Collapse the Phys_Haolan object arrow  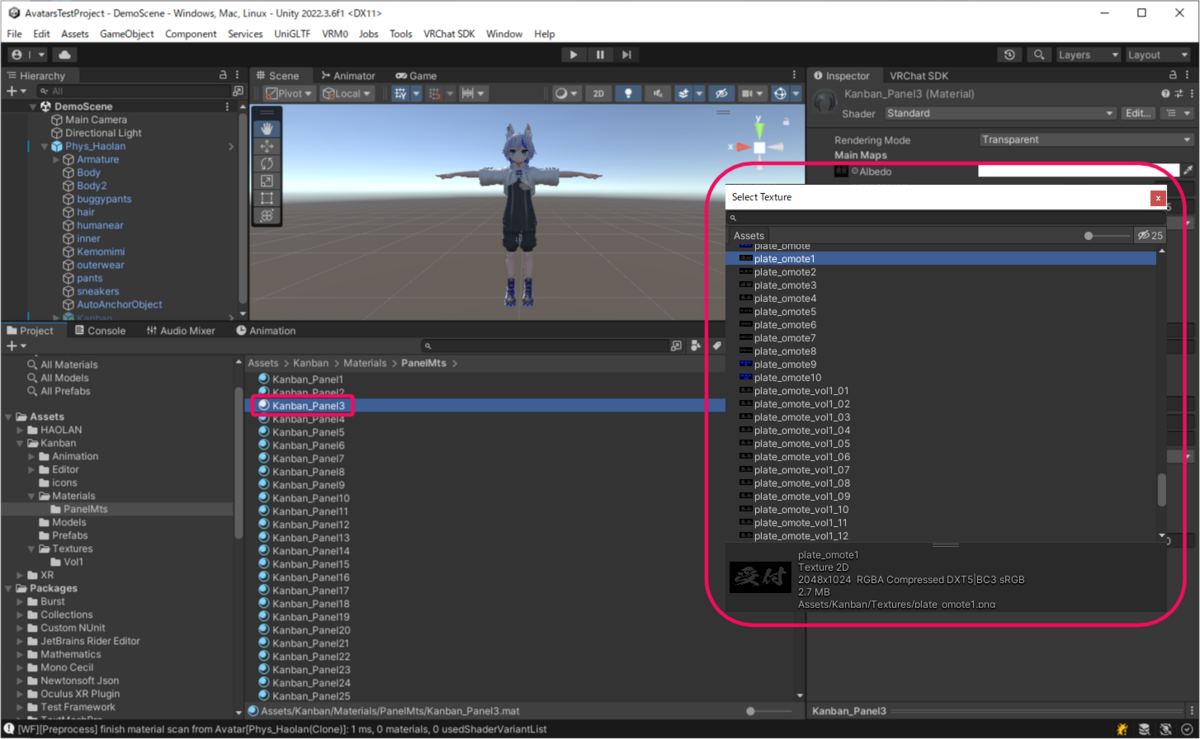pyautogui.click(x=44, y=146)
